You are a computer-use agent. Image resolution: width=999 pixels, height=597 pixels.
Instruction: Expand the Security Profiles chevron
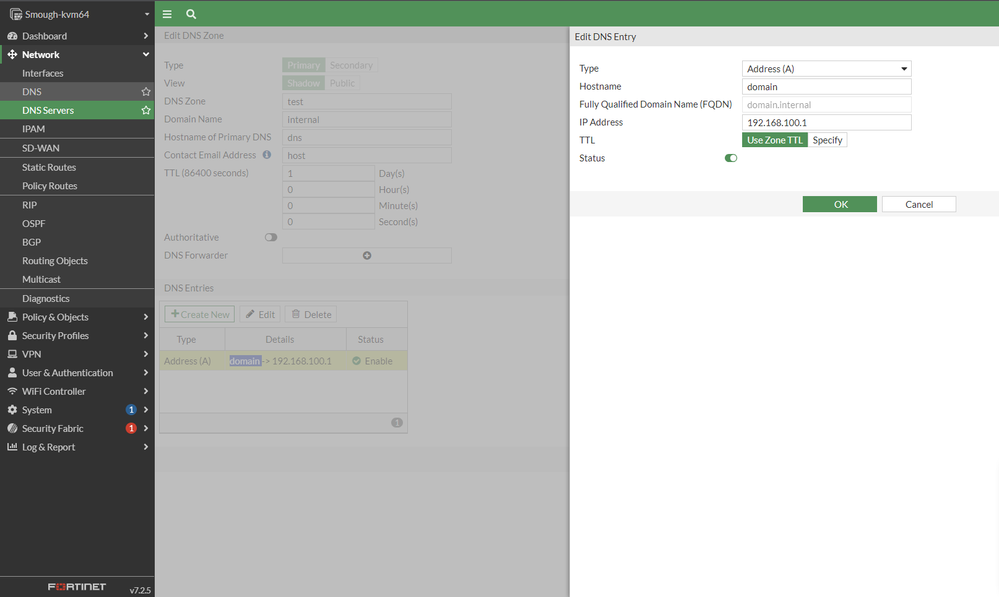pos(146,335)
